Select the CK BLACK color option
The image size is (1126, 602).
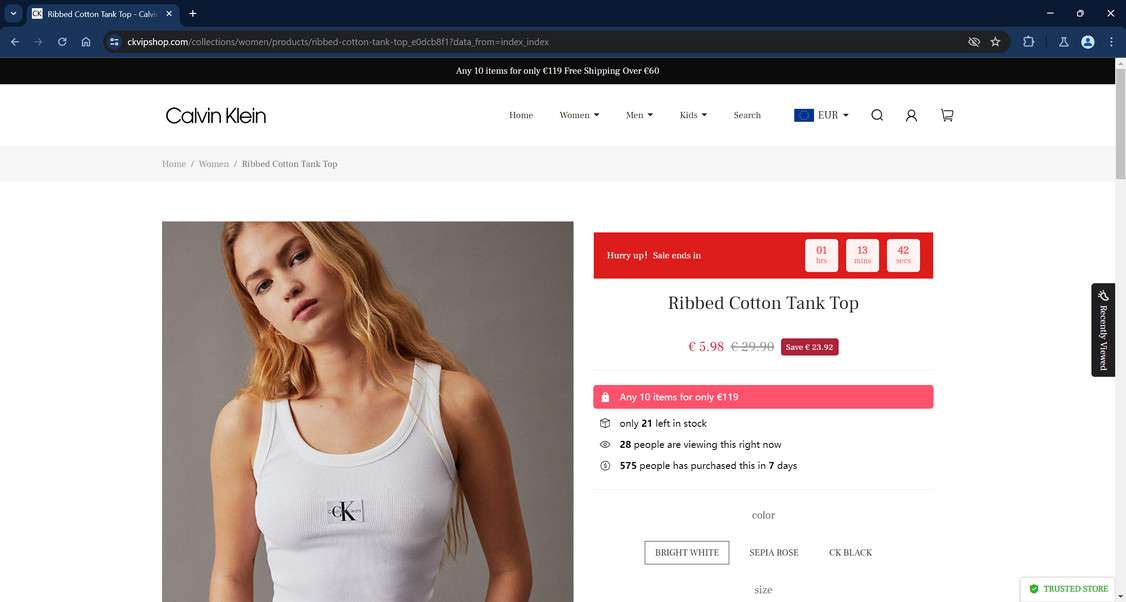click(850, 552)
